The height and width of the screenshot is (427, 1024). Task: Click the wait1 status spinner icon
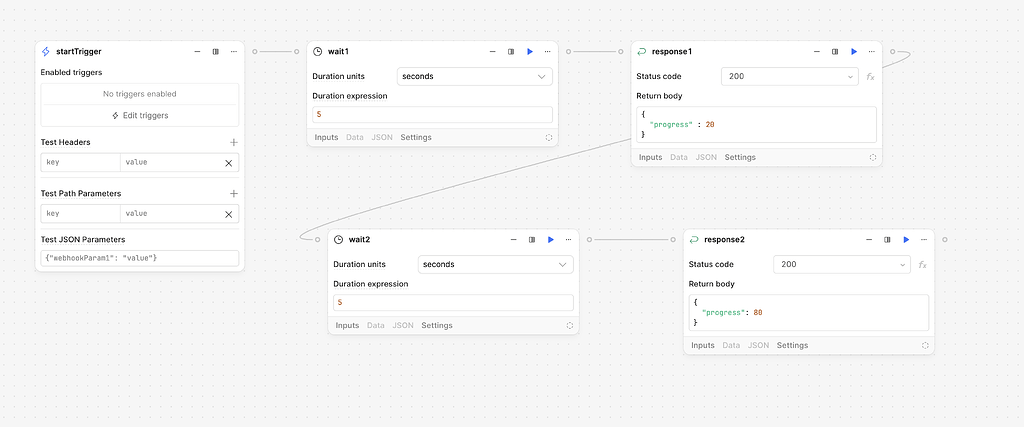click(549, 138)
